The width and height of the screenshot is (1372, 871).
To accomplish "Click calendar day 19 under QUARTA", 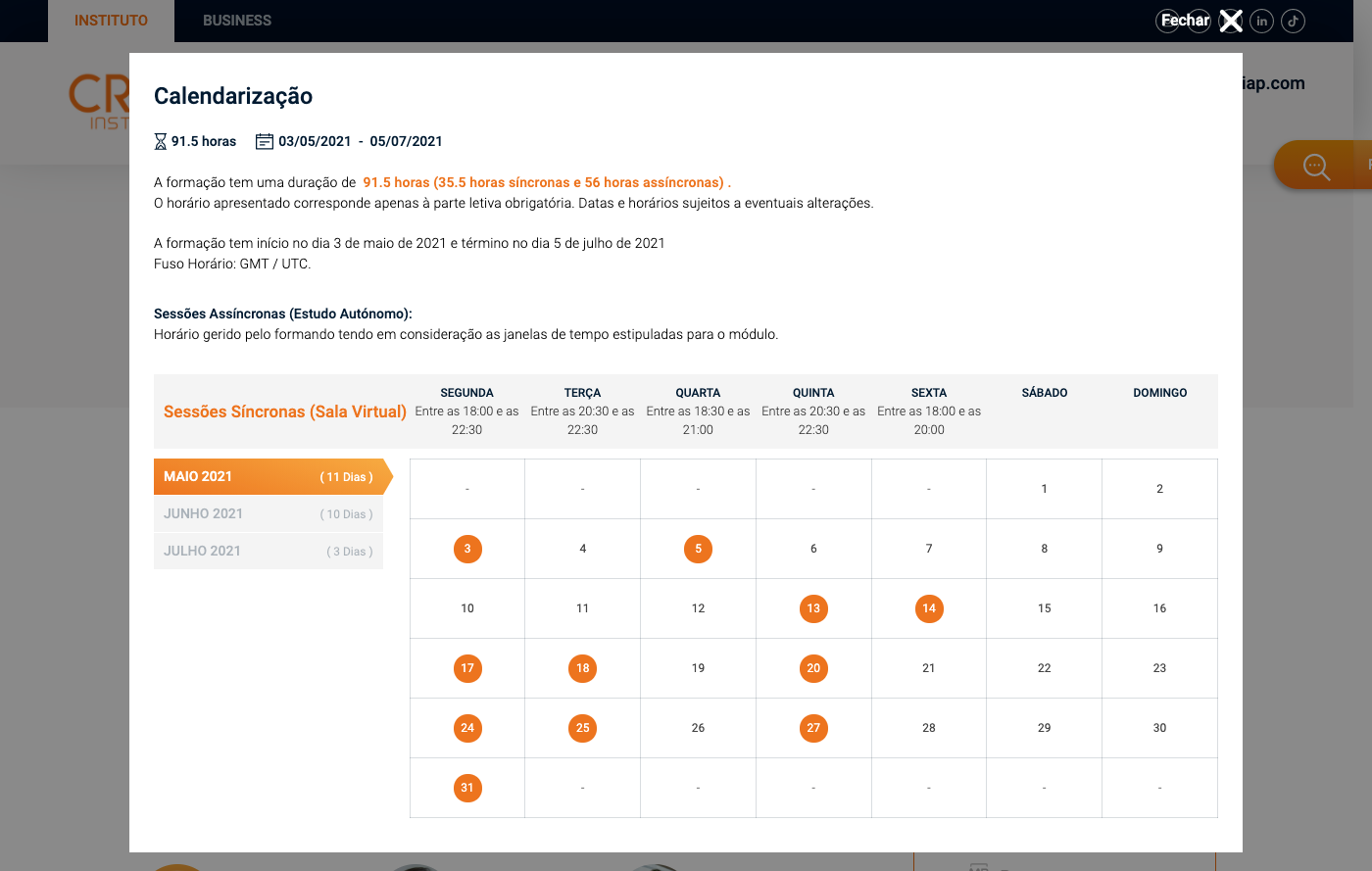I will (698, 668).
